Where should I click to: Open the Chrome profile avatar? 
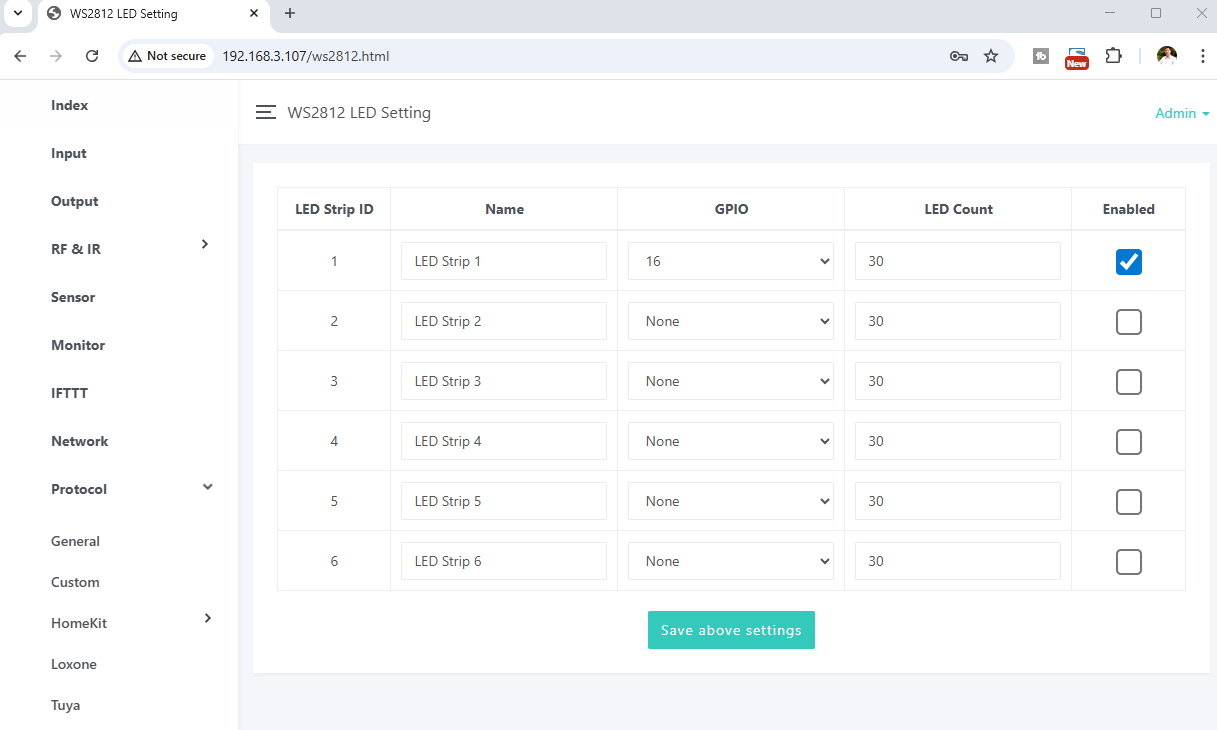tap(1166, 56)
